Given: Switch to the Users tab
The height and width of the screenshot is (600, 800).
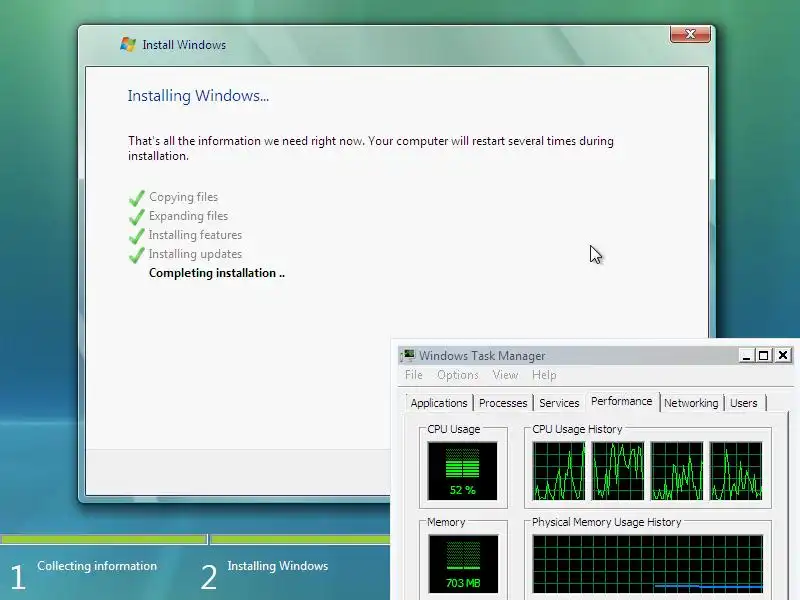Looking at the screenshot, I should (743, 403).
